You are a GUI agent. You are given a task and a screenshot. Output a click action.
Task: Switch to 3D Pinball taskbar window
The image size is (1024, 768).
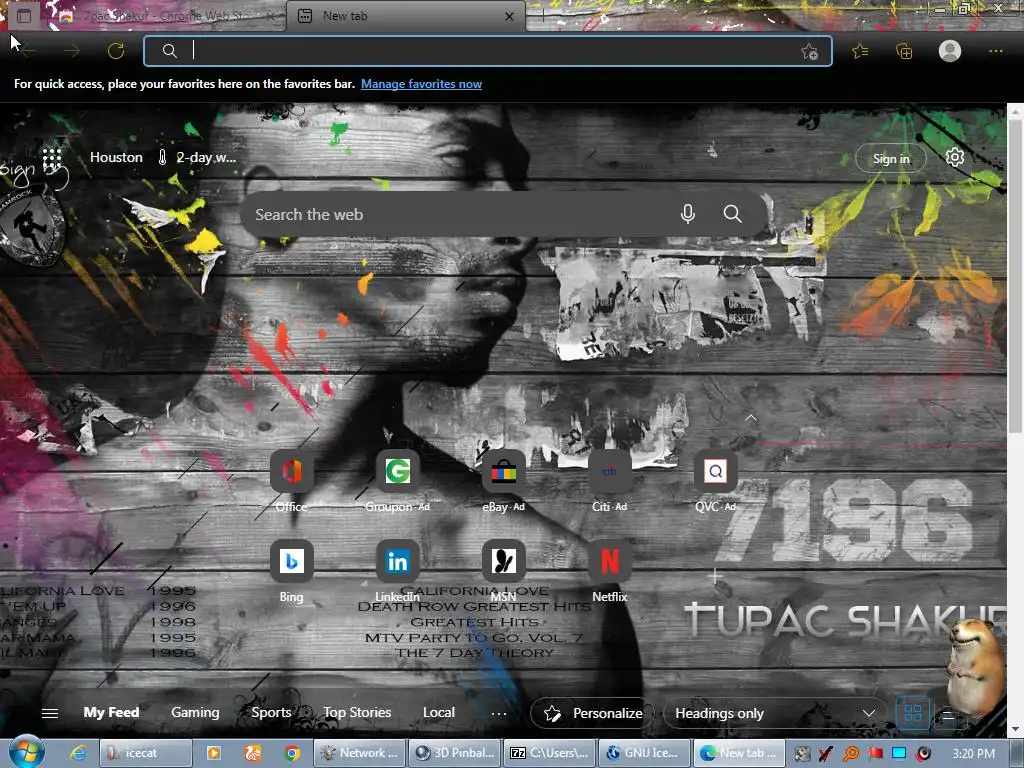coord(455,753)
